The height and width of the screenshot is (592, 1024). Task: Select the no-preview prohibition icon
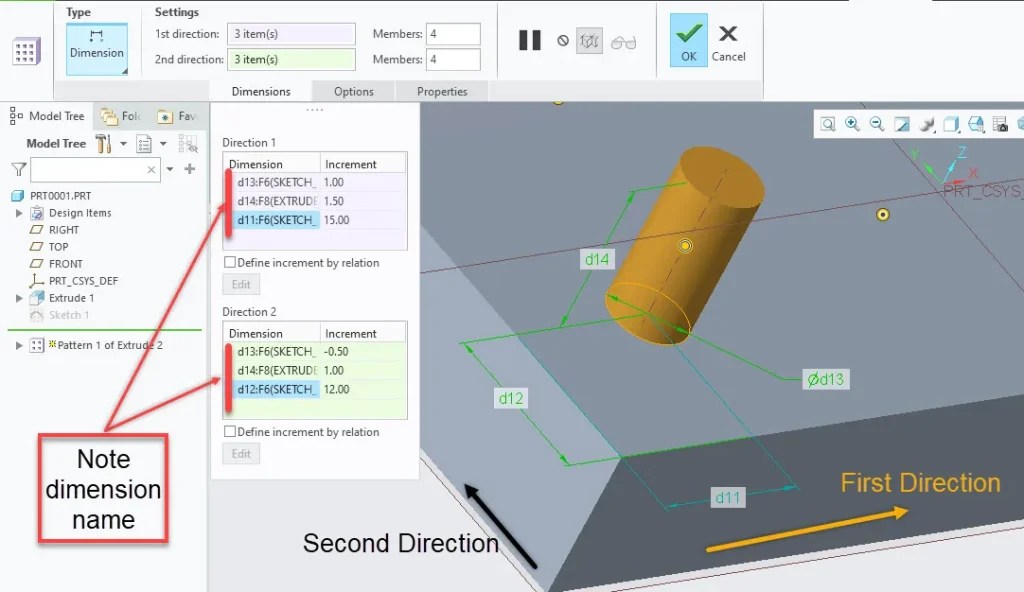pyautogui.click(x=561, y=40)
